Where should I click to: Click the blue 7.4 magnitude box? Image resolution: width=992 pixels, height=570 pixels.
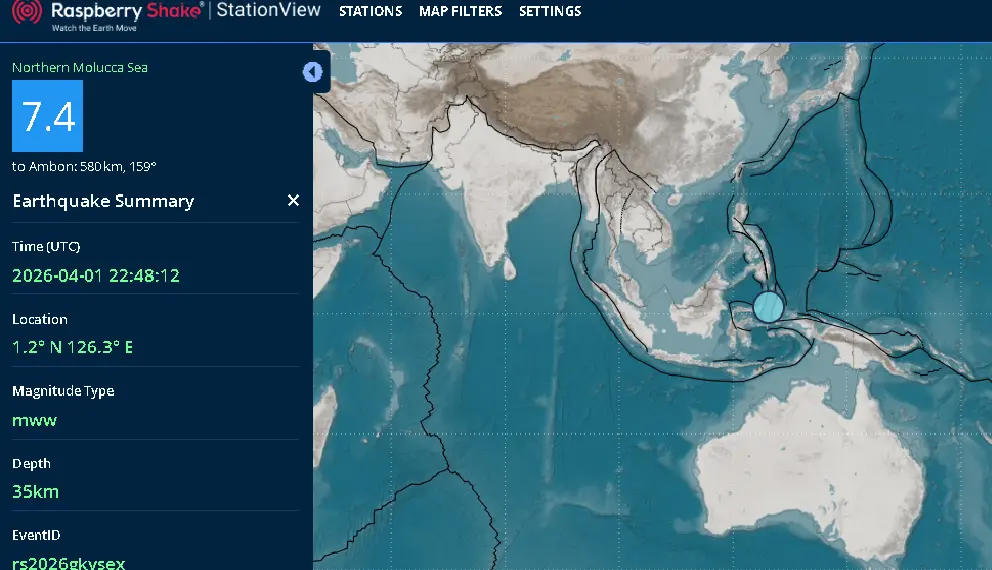click(47, 116)
